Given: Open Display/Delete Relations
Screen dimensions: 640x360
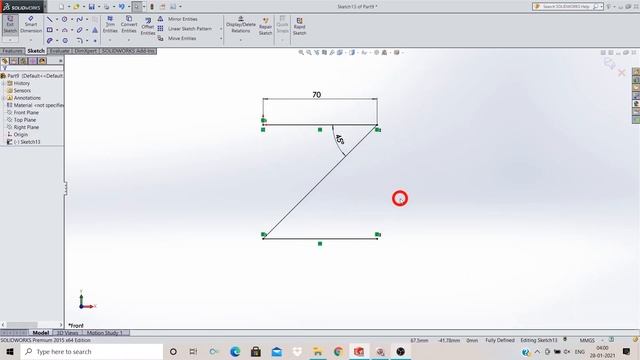Looking at the screenshot, I should [x=241, y=25].
